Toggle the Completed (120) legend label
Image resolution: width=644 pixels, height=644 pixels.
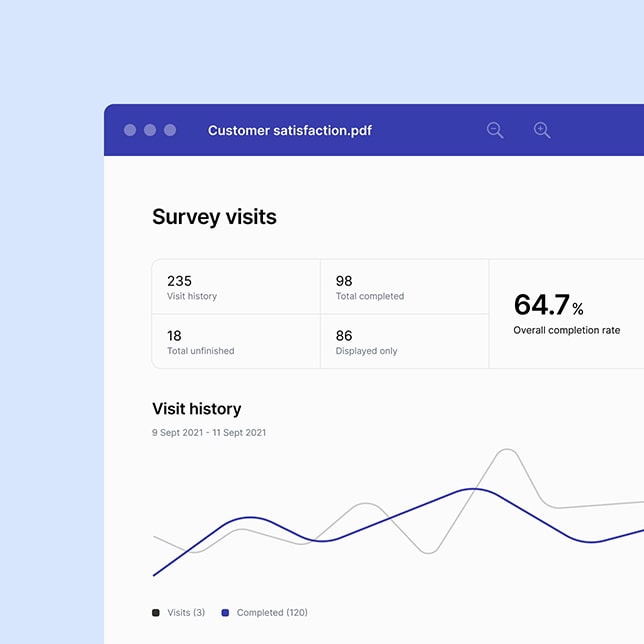(x=272, y=612)
